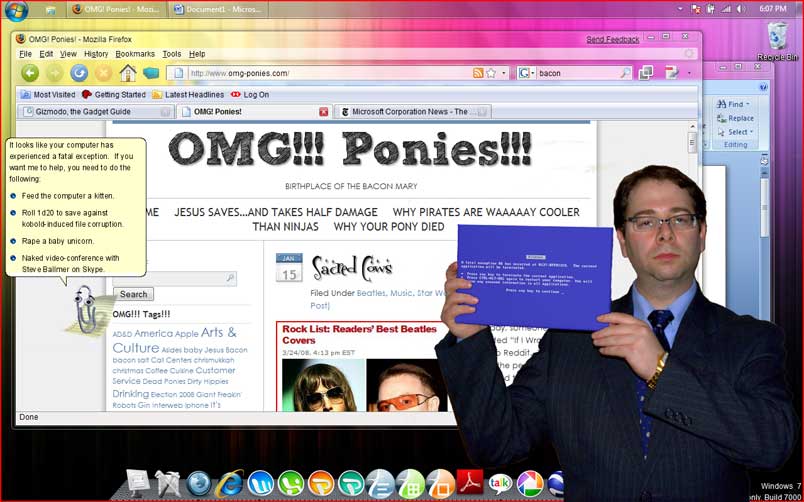Click the blue W dock icon

click(x=260, y=483)
